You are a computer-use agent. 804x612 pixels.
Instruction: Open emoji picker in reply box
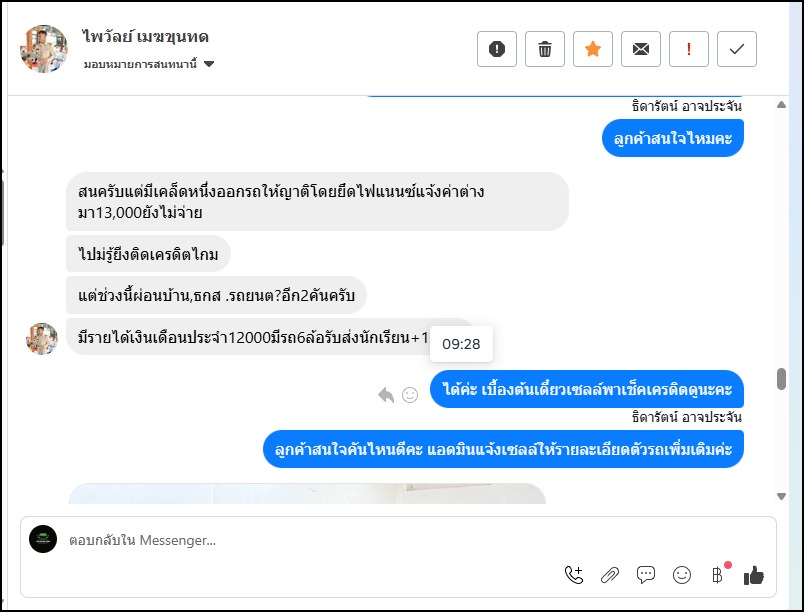coord(682,574)
